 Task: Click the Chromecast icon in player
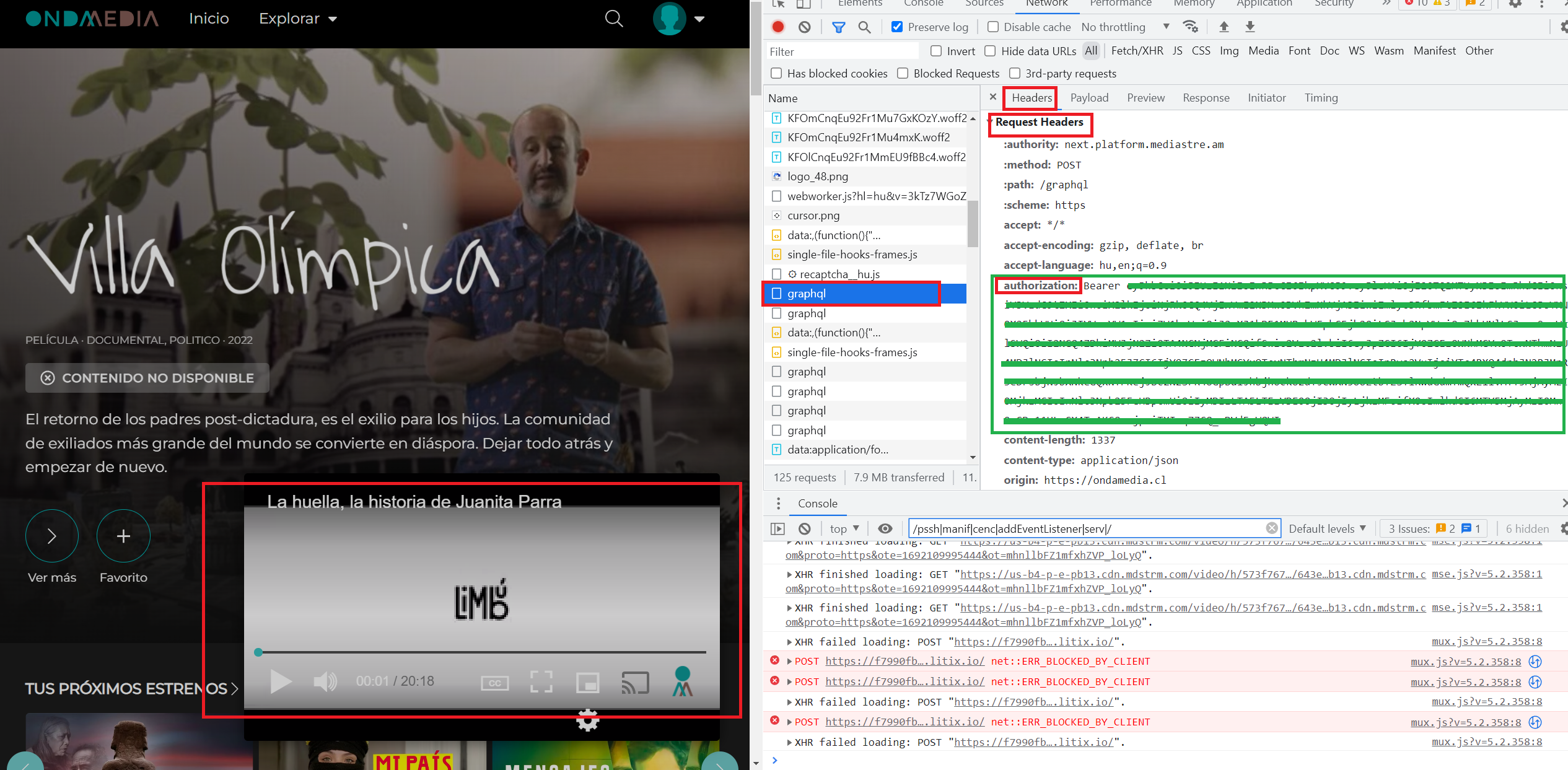pyautogui.click(x=635, y=682)
